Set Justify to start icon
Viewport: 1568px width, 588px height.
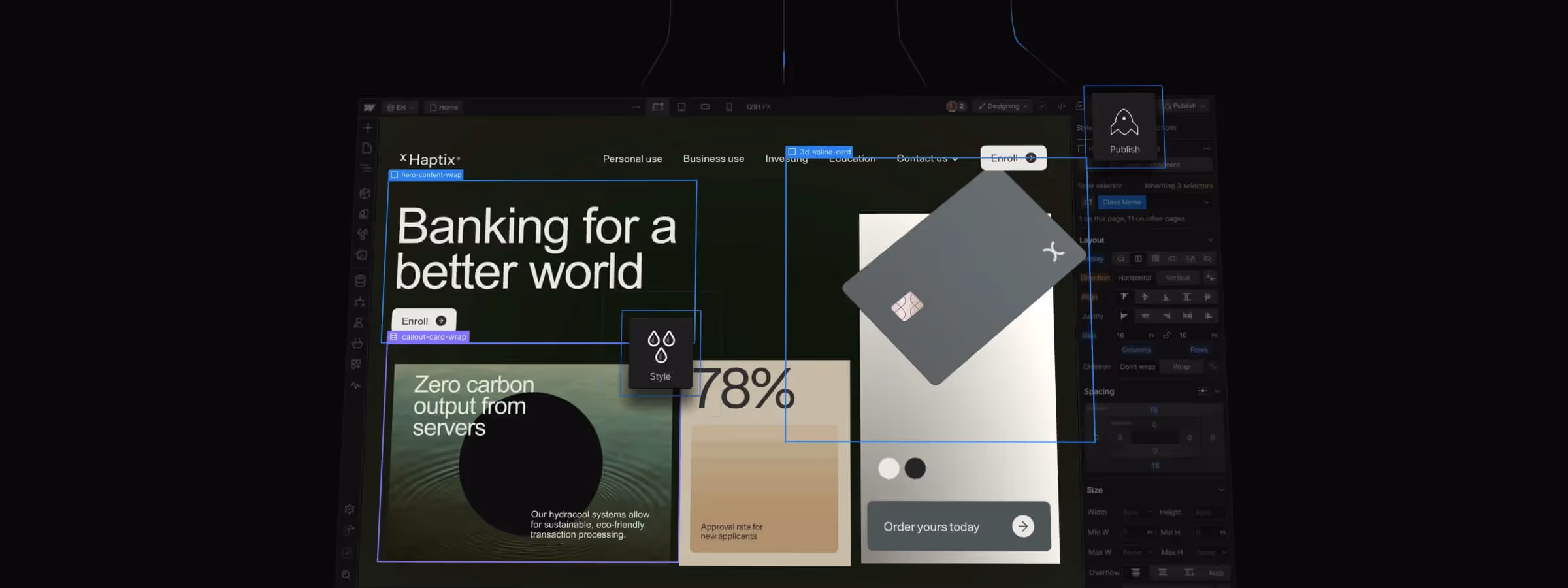click(x=1124, y=316)
